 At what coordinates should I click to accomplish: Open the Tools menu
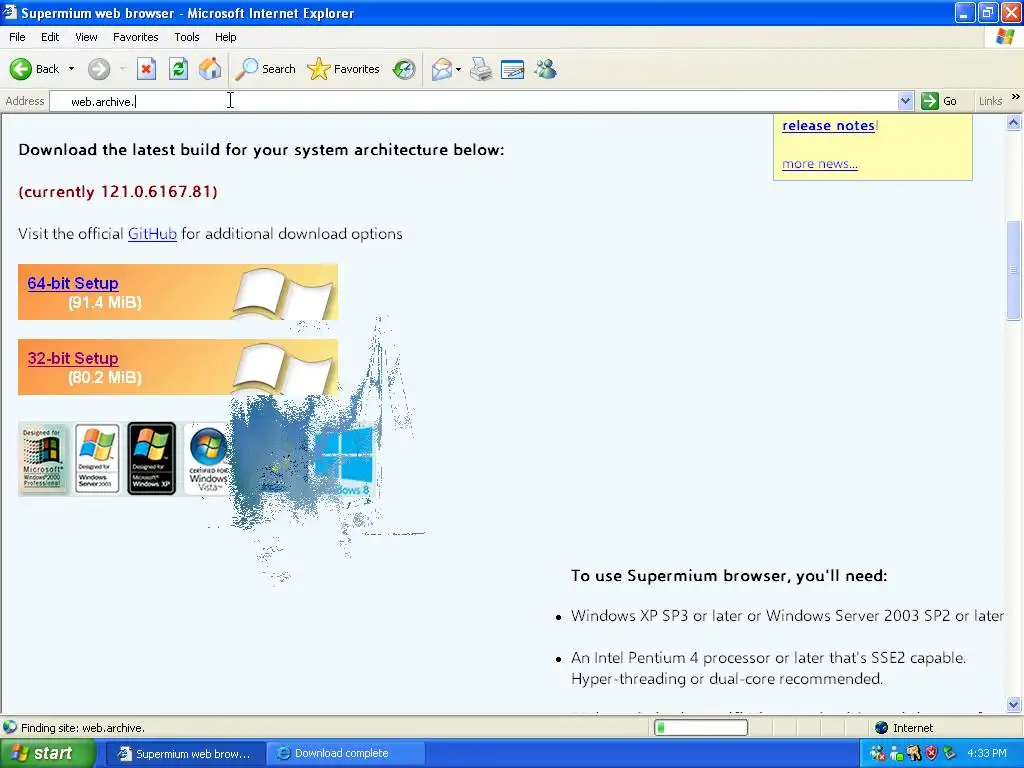tap(187, 37)
